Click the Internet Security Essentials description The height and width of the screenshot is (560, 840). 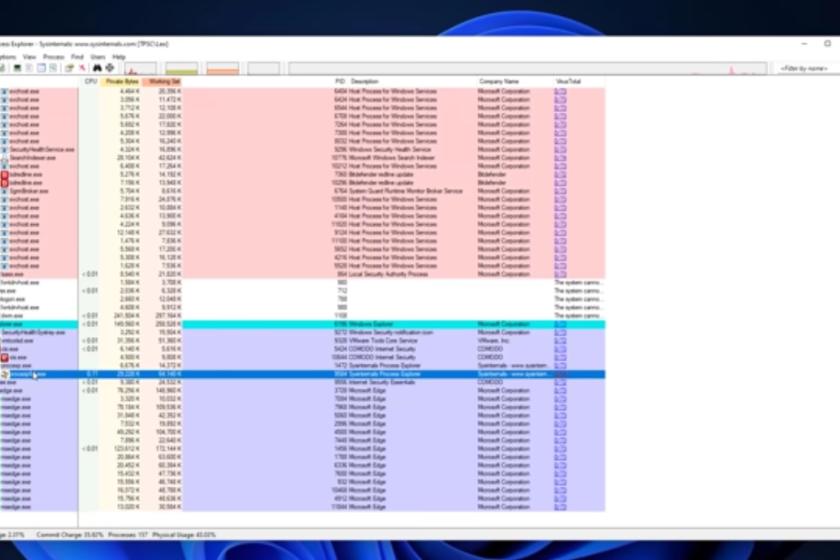[382, 383]
